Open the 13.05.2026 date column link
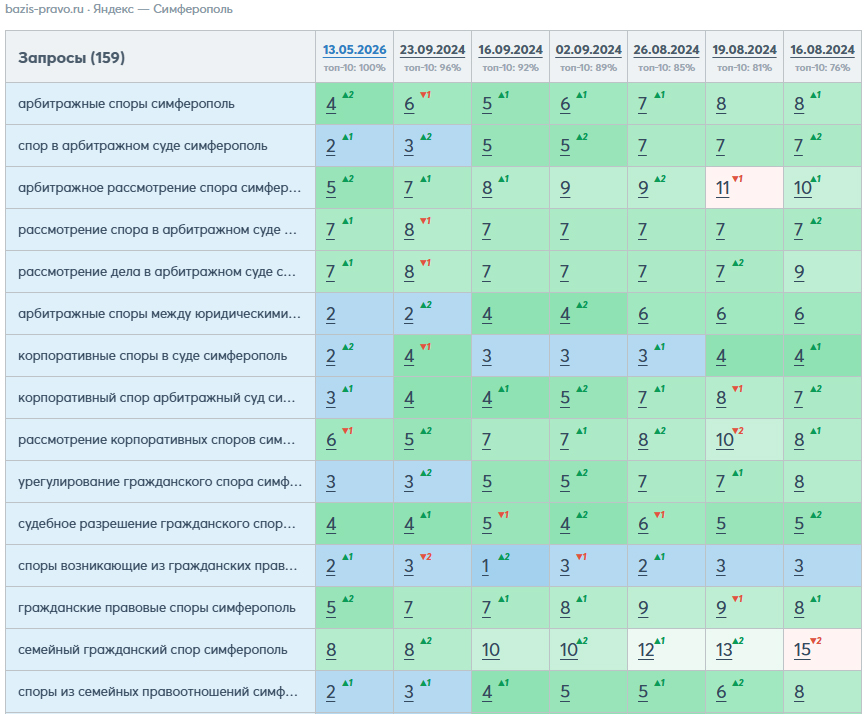Viewport: 866px width, 714px height. [354, 50]
